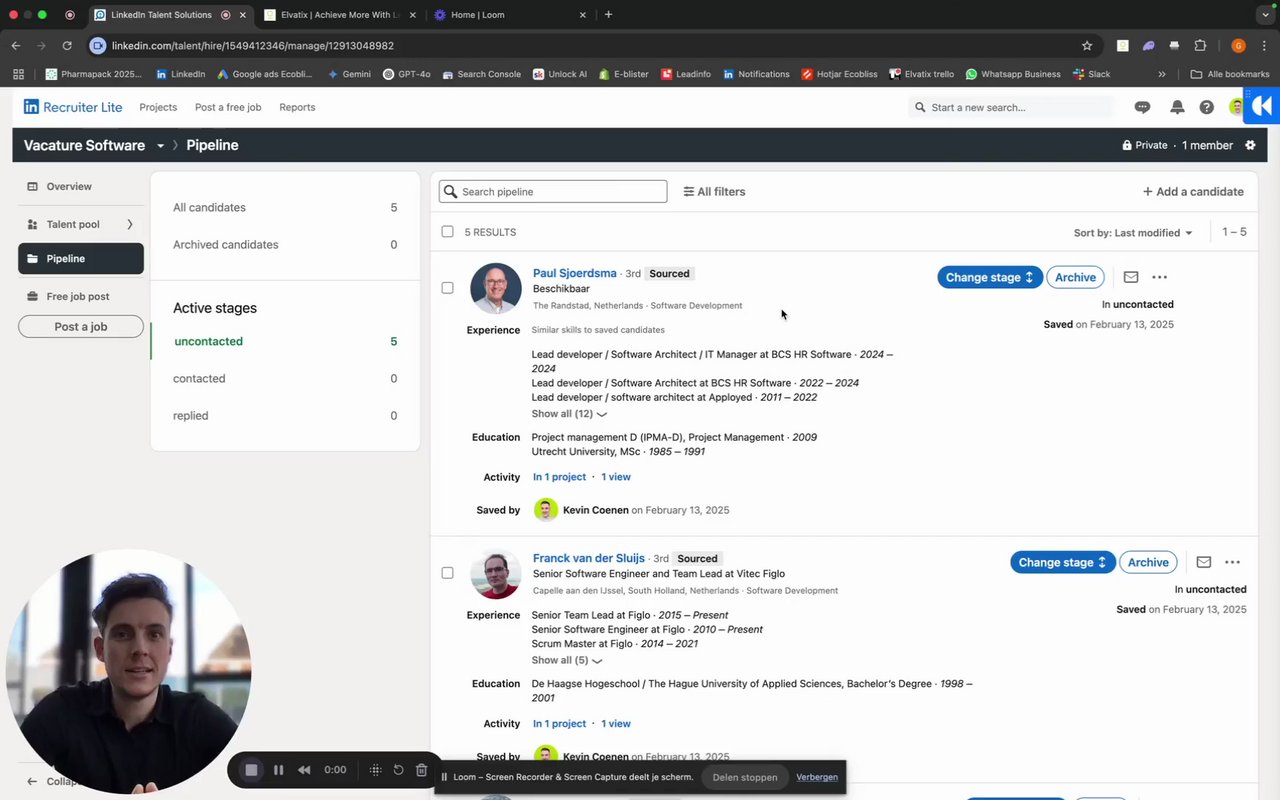This screenshot has width=1280, height=800.
Task: Open the Gemini bookmark
Action: [349, 74]
